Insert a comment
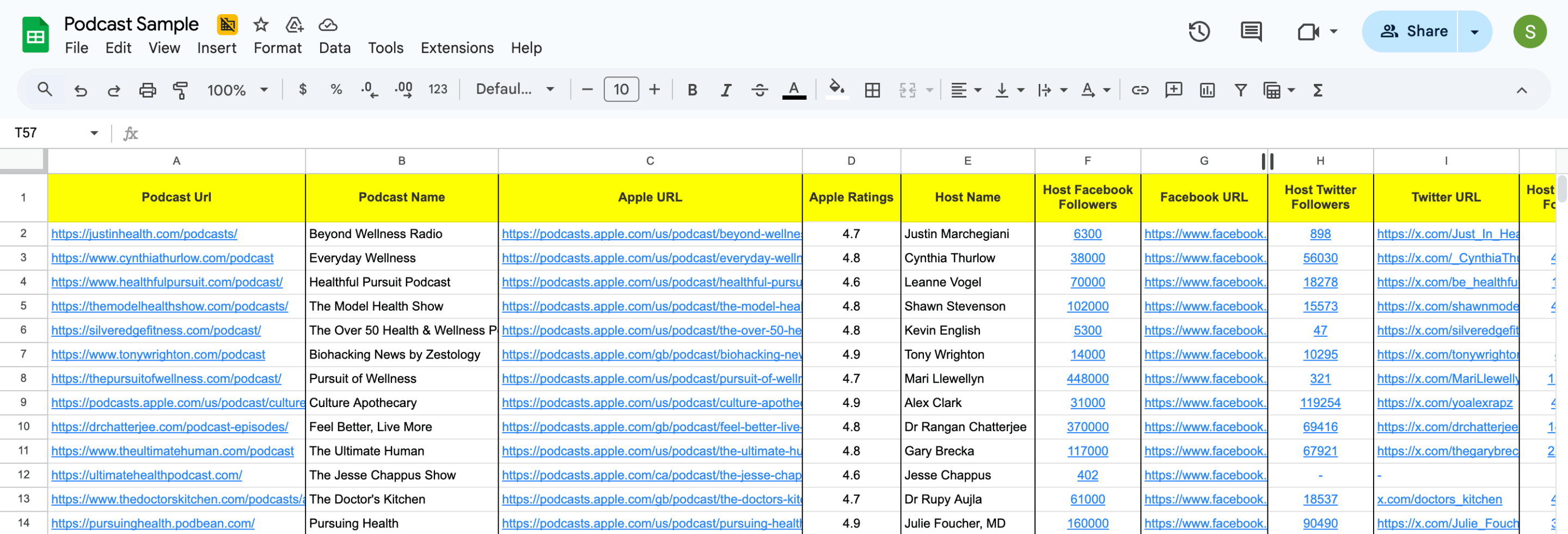This screenshot has width=1568, height=534. pyautogui.click(x=1174, y=90)
